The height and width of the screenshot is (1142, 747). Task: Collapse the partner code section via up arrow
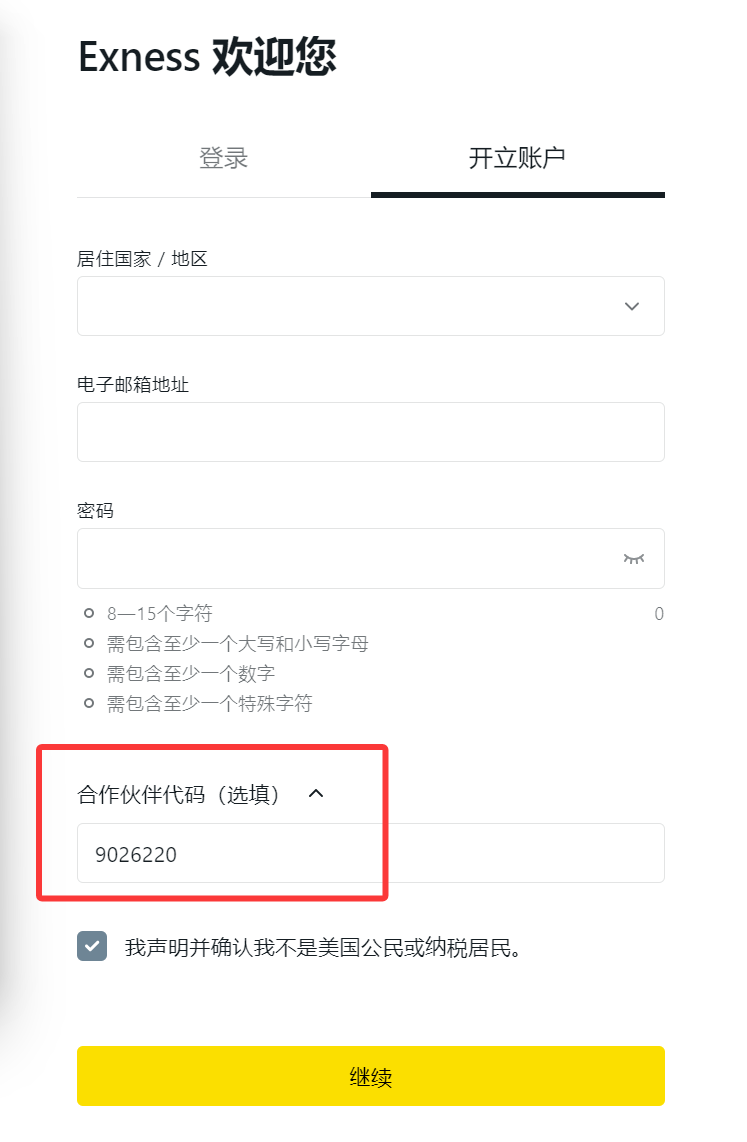pyautogui.click(x=317, y=793)
